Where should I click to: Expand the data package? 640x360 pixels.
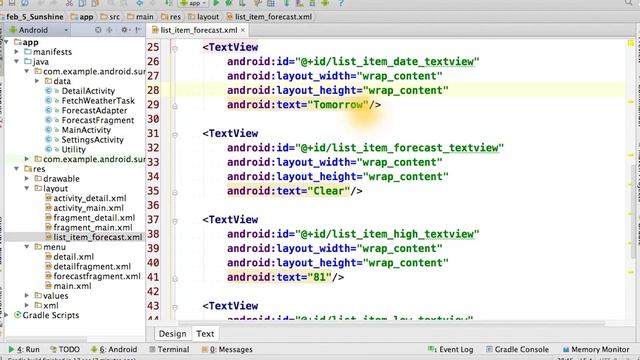pyautogui.click(x=37, y=81)
